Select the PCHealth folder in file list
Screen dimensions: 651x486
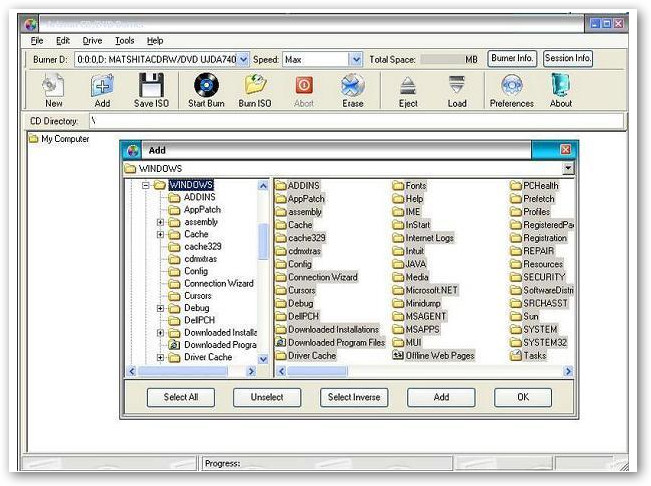click(534, 186)
